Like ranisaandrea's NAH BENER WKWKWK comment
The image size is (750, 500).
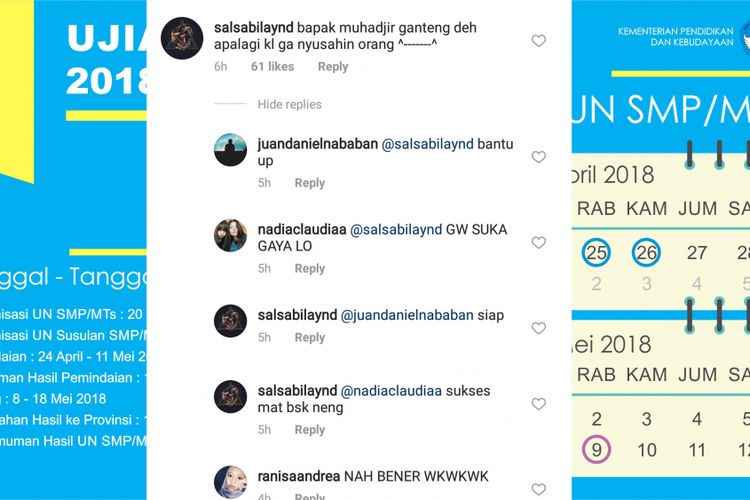point(539,489)
